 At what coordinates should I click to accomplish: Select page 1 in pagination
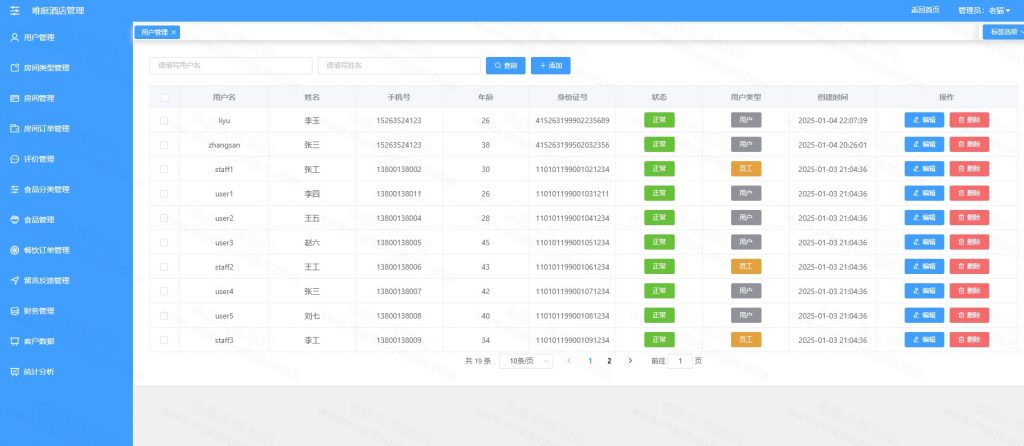(590, 361)
